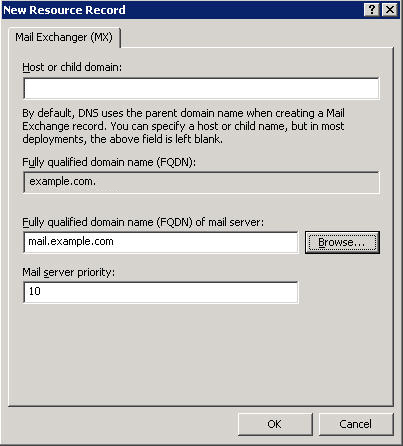Click the Mail server priority field
The height and width of the screenshot is (446, 403).
click(161, 292)
